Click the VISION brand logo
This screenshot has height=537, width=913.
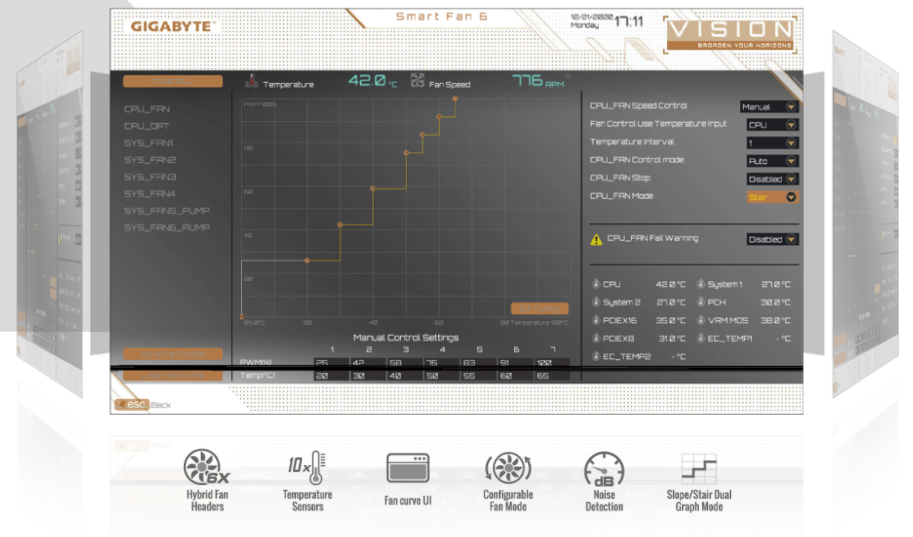tap(730, 35)
